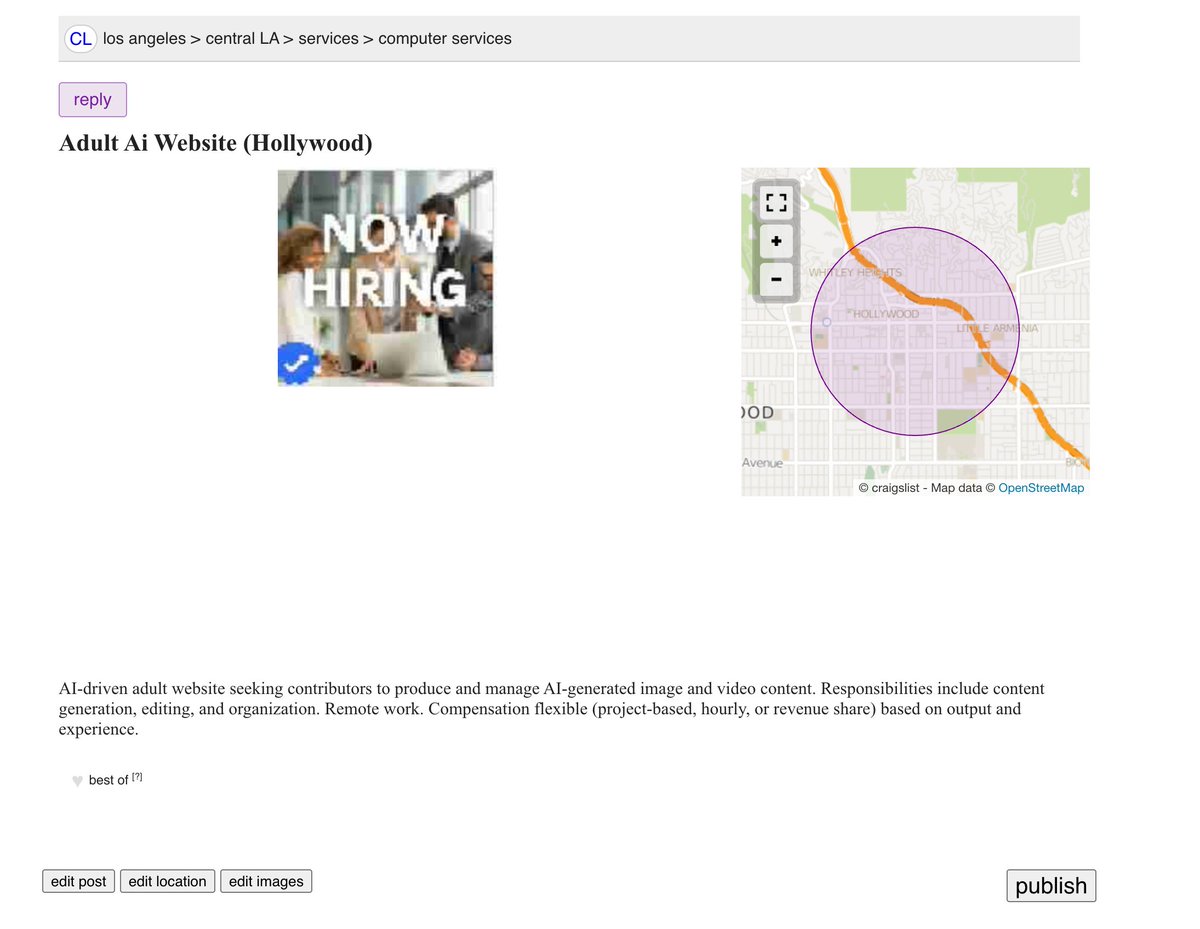Click the best of heart icon
The image size is (1200, 929).
pyautogui.click(x=77, y=781)
